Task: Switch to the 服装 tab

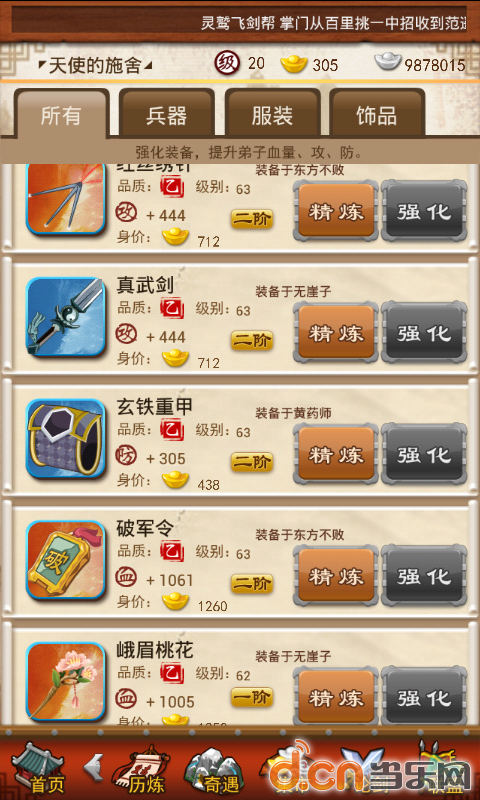Action: point(272,115)
